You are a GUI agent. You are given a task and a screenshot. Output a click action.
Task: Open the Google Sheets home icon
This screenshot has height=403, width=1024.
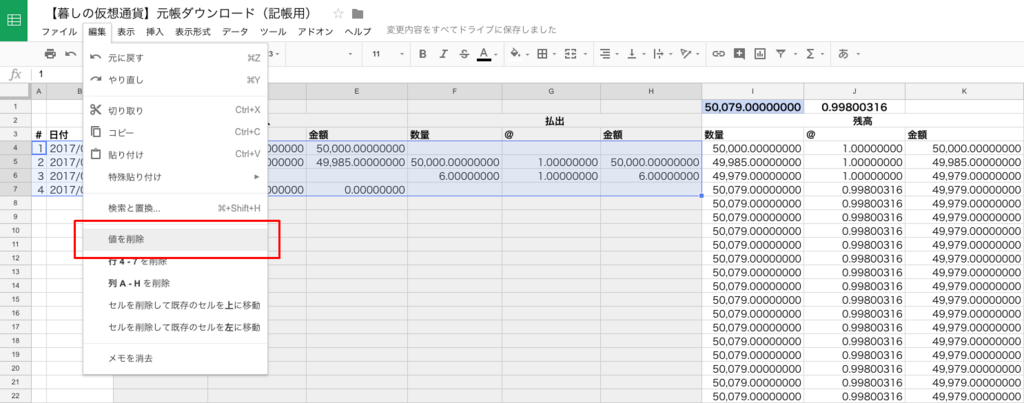13,20
